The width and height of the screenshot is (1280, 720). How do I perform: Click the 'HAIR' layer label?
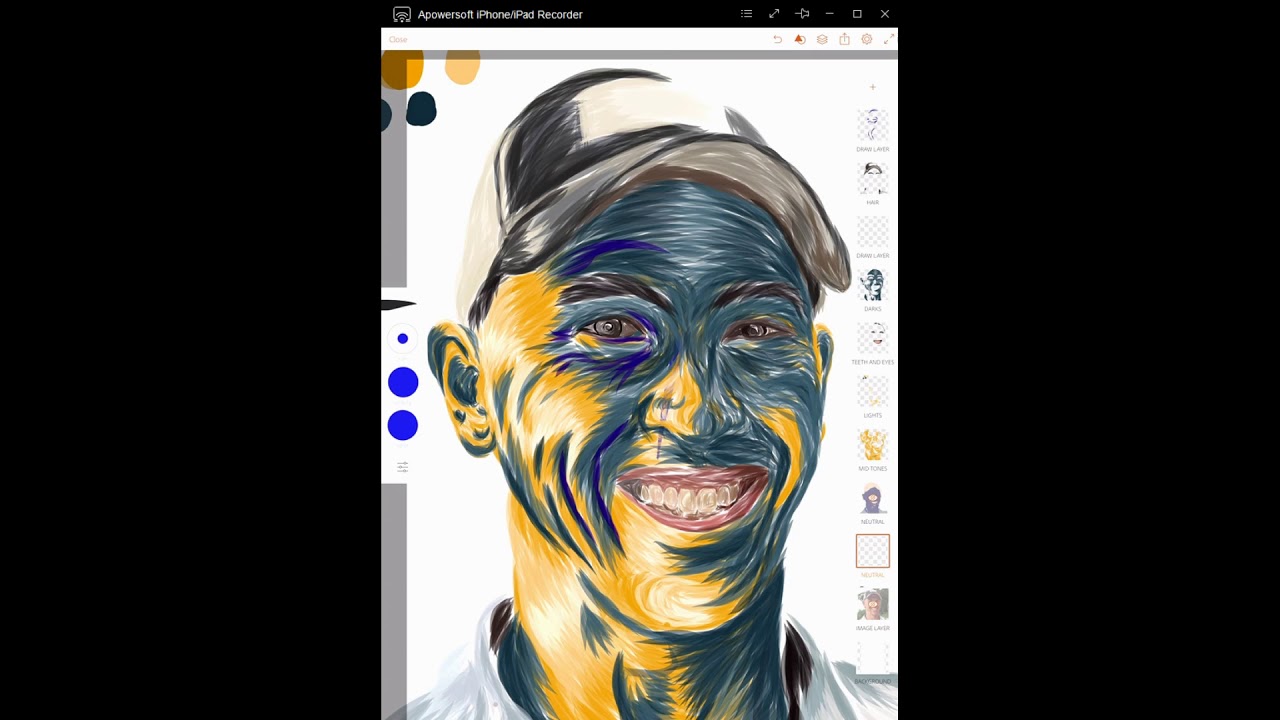click(x=873, y=203)
